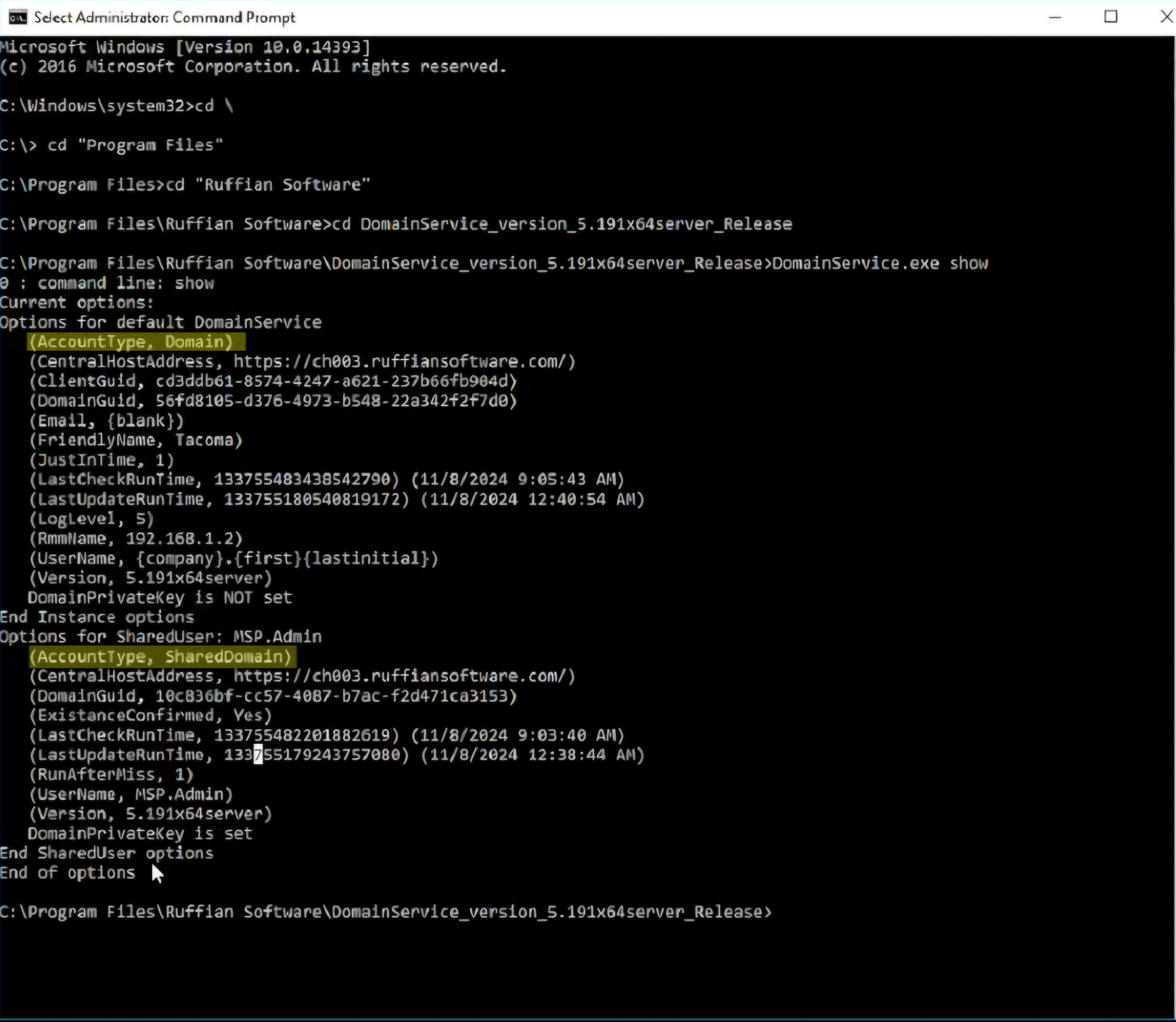The image size is (1176, 1022).
Task: Click the 'DomainService.exe show' command text
Action: [880, 263]
